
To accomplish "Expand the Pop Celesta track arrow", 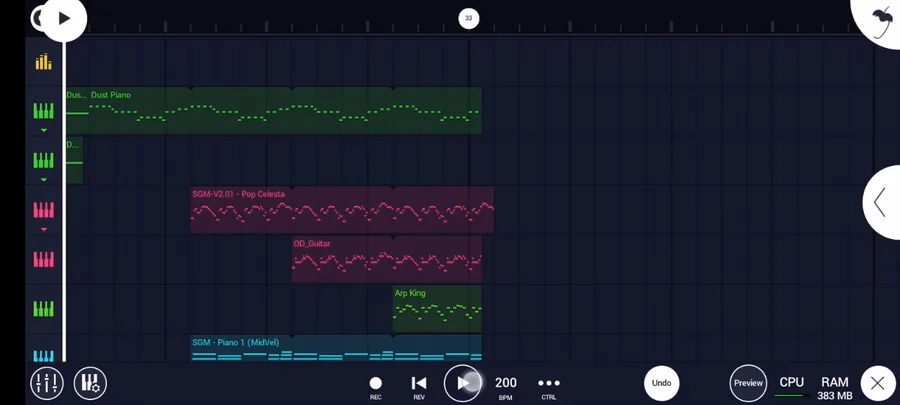I will pyautogui.click(x=44, y=229).
